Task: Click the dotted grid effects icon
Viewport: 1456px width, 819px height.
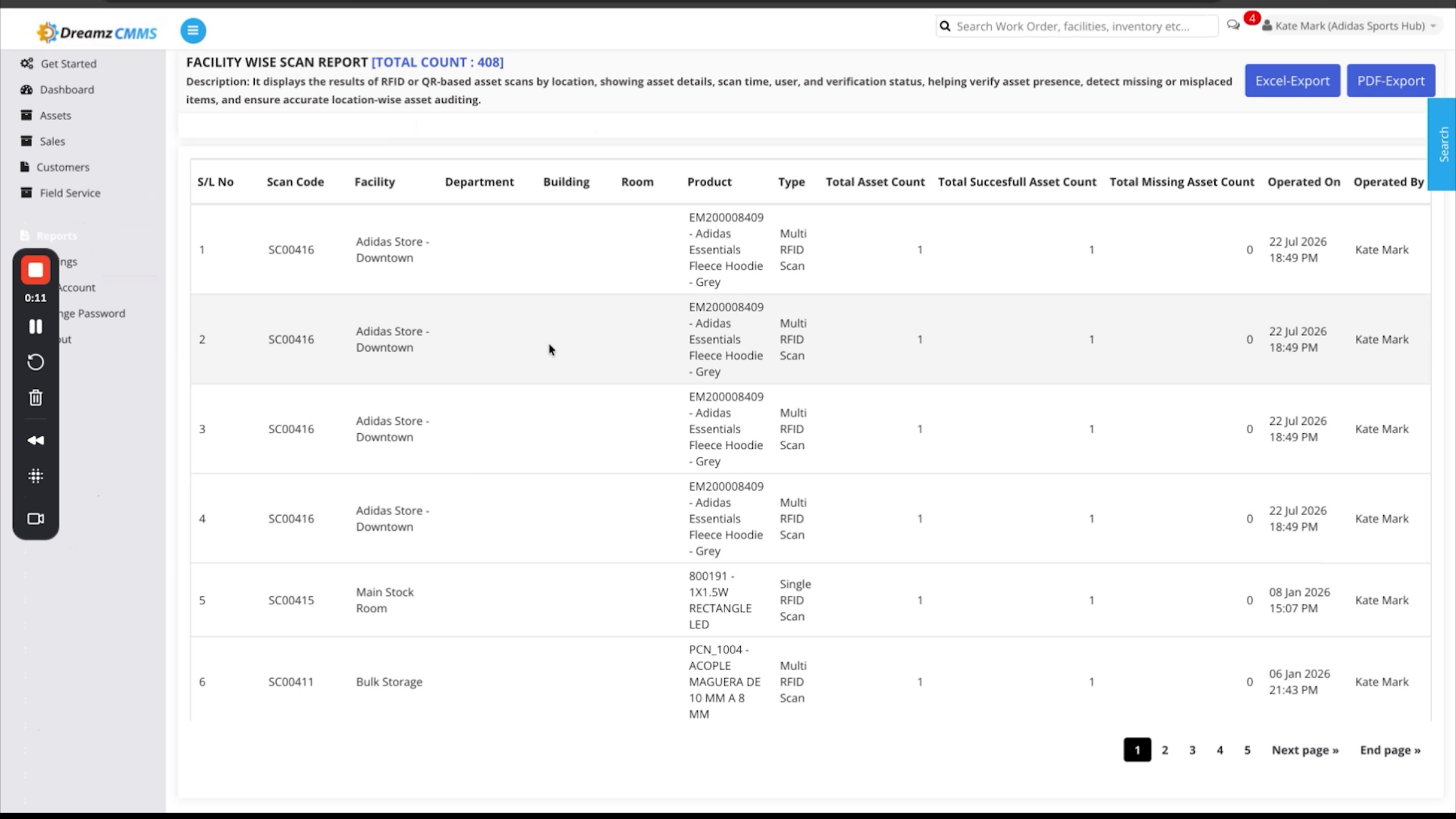Action: (x=36, y=476)
